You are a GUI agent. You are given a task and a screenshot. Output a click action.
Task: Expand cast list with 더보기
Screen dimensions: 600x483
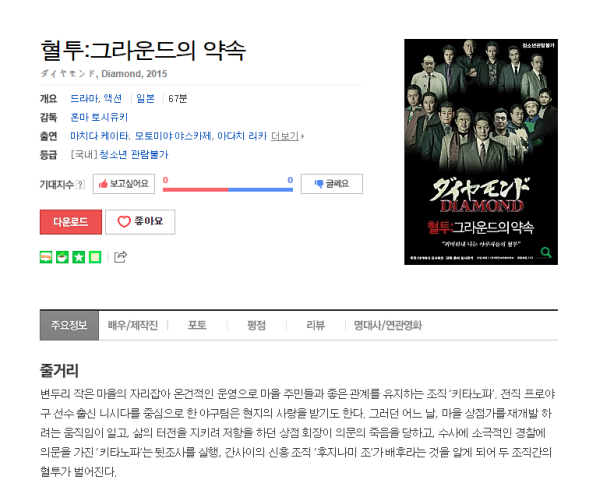[x=287, y=136]
